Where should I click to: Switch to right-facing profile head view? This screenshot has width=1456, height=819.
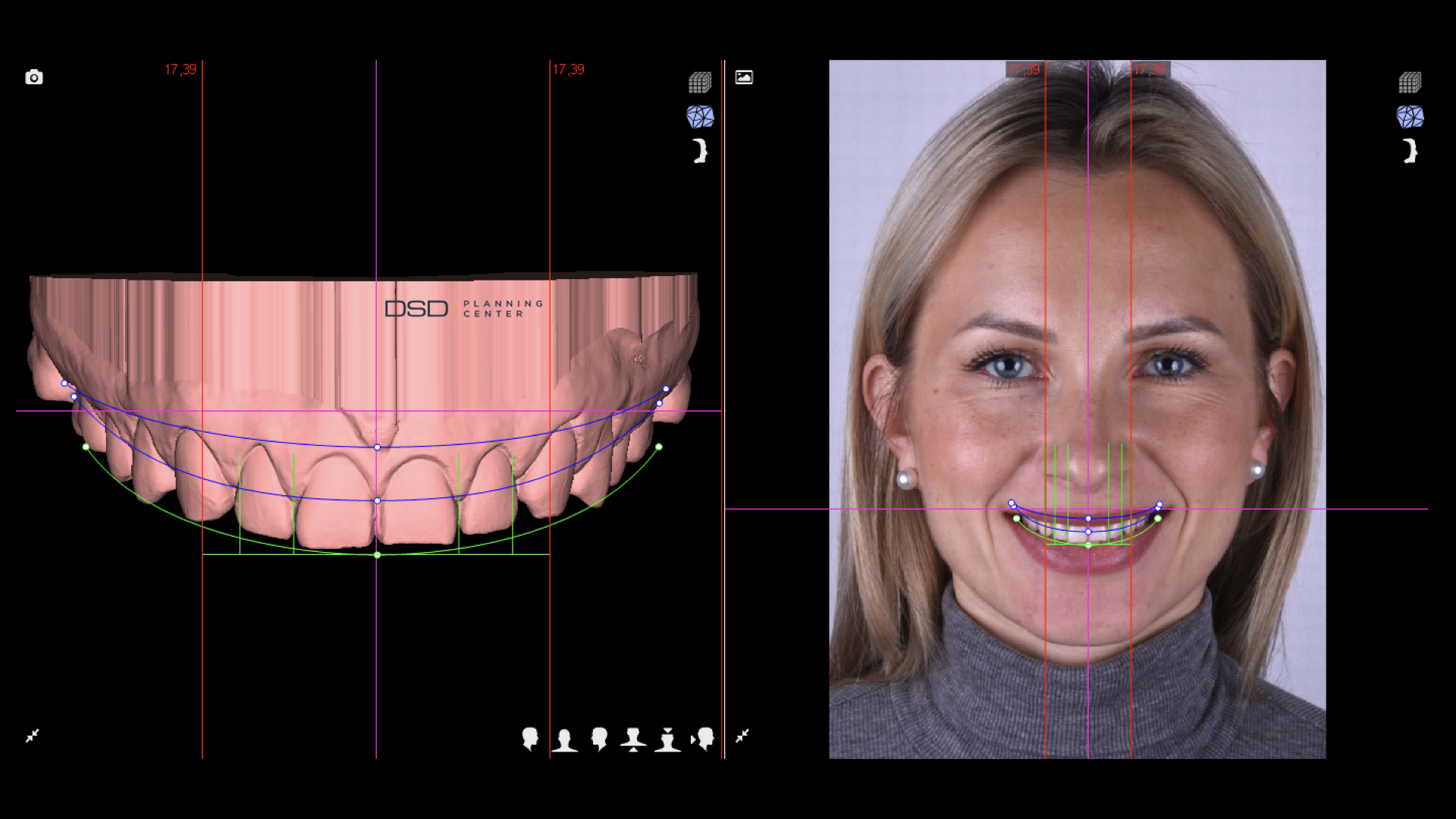tap(530, 739)
